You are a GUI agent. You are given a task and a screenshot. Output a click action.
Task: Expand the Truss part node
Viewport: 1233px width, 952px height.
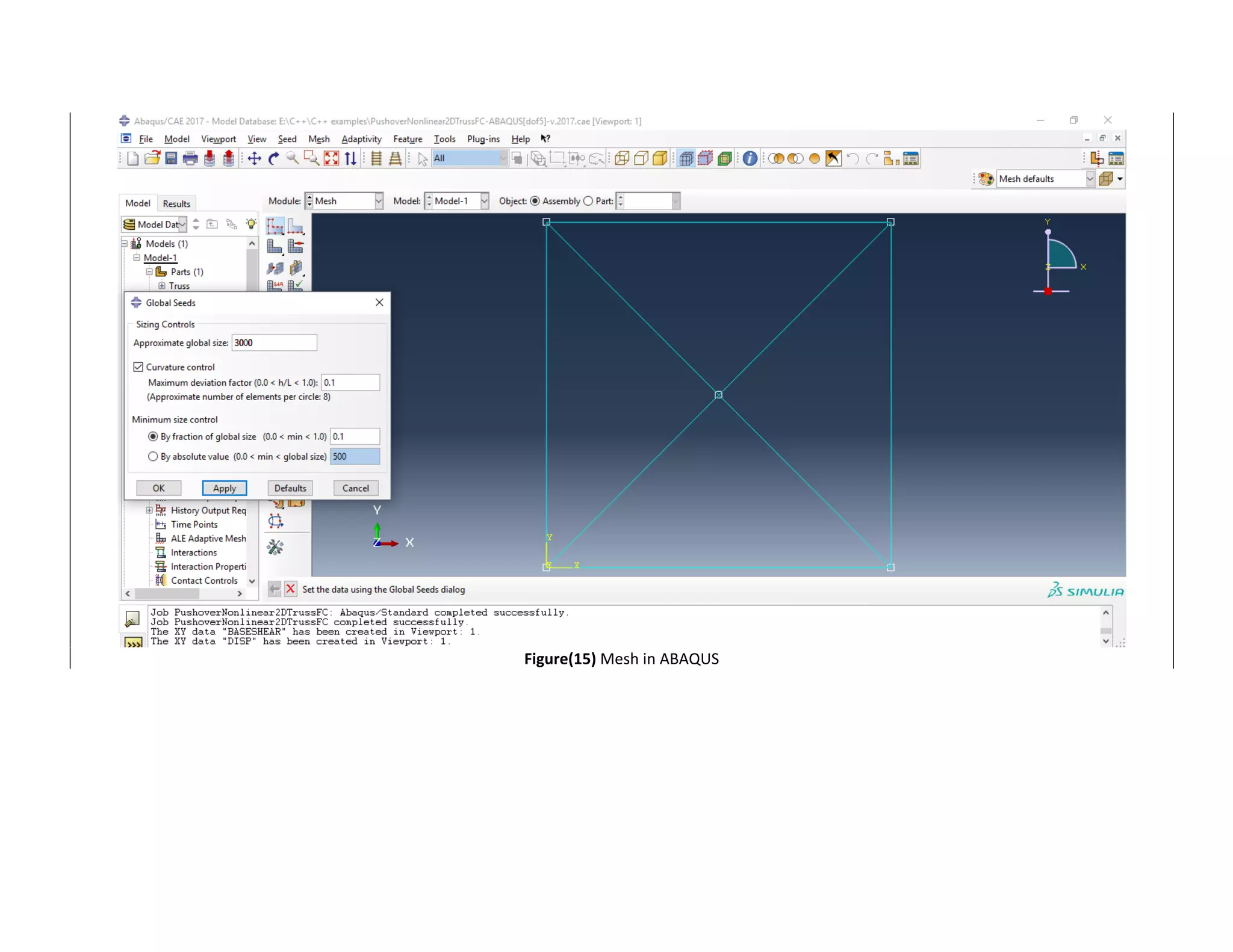point(162,286)
